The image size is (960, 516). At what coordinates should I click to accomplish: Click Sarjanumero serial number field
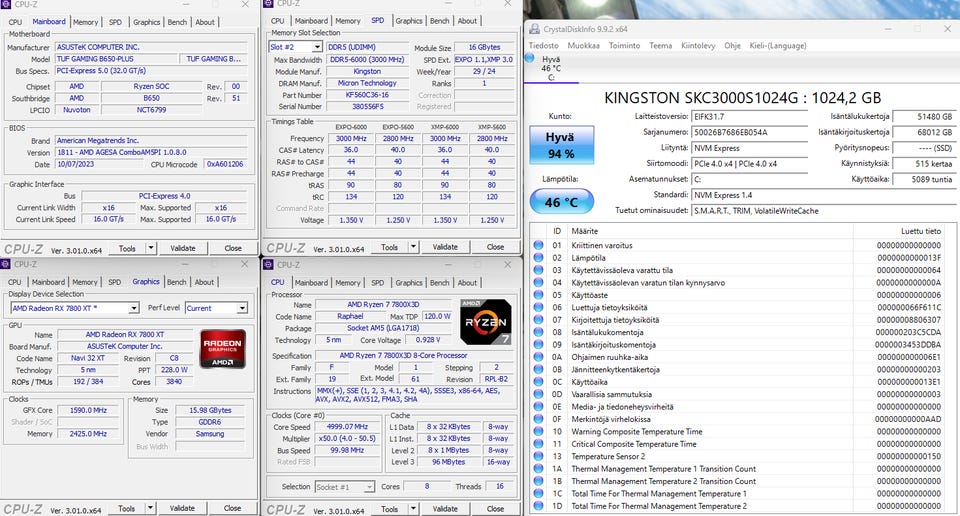[x=749, y=132]
